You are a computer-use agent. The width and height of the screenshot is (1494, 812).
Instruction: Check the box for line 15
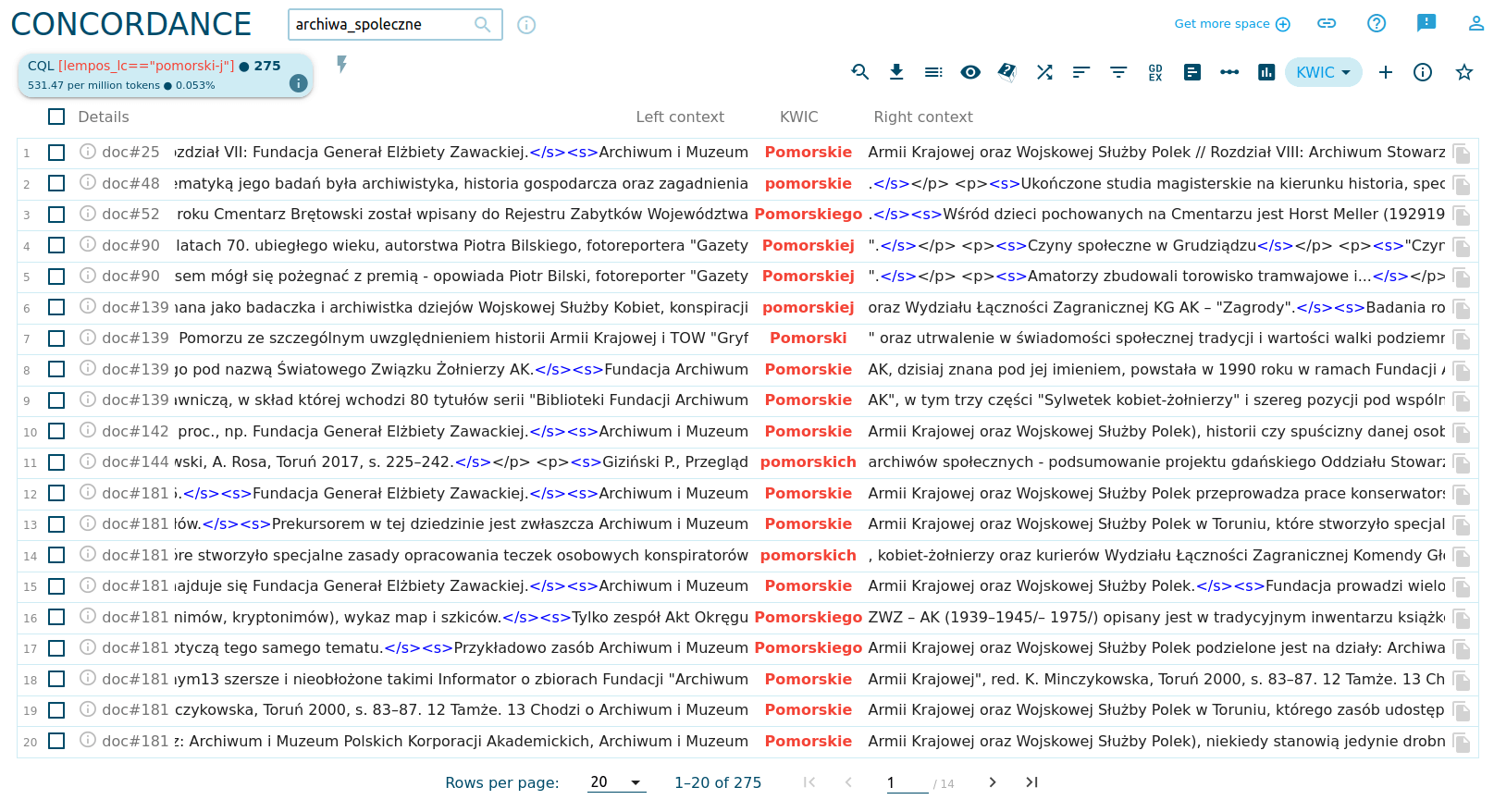click(56, 586)
